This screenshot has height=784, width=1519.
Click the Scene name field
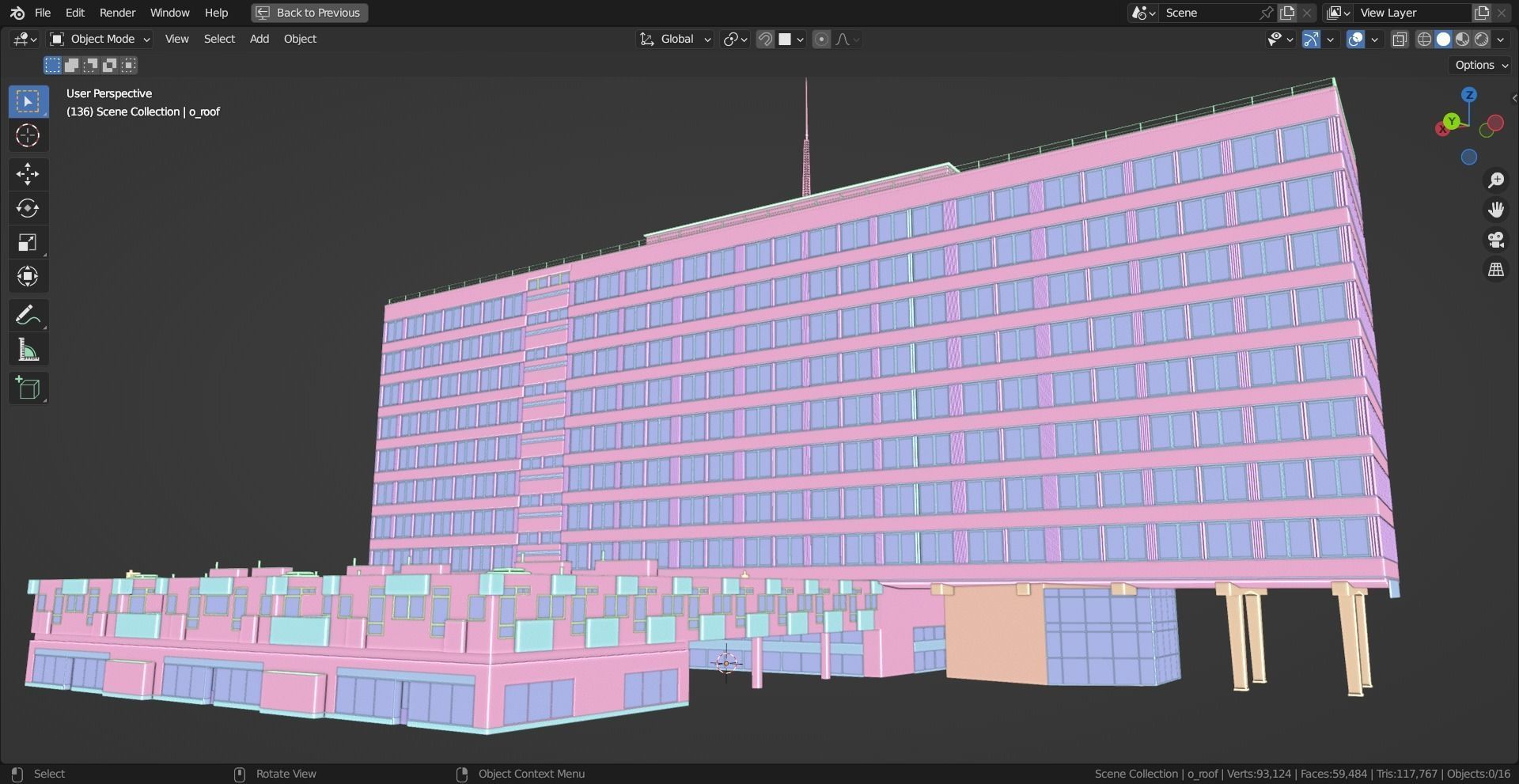point(1209,13)
